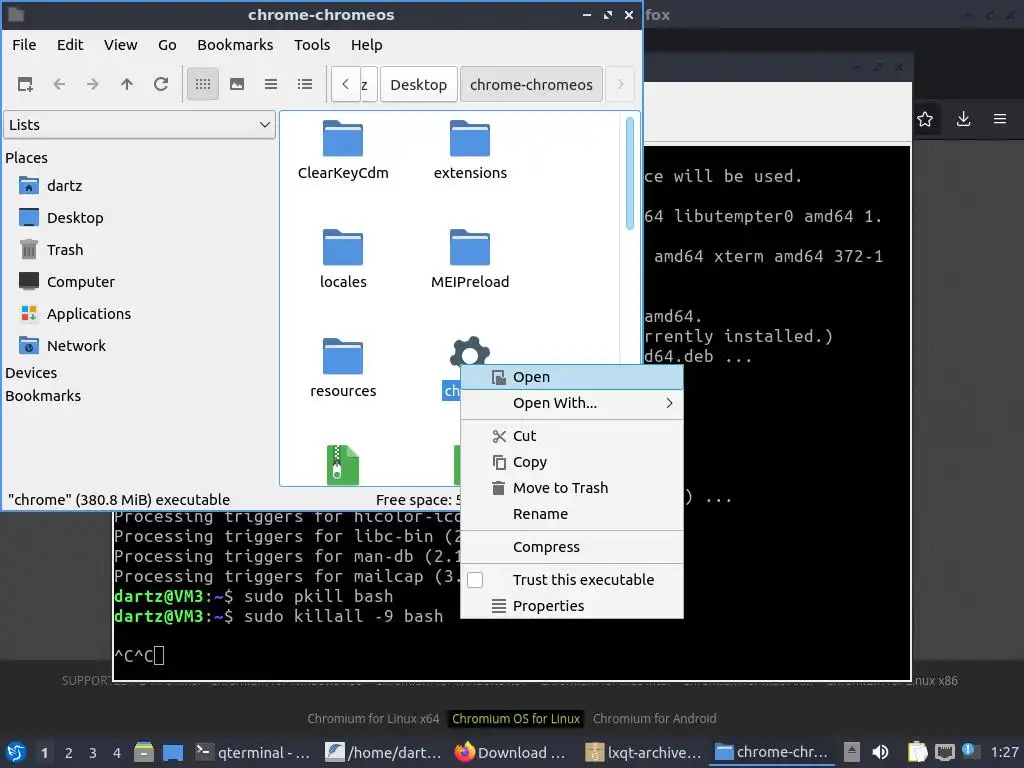Open the Edit menu
This screenshot has width=1024, height=768.
pos(70,45)
